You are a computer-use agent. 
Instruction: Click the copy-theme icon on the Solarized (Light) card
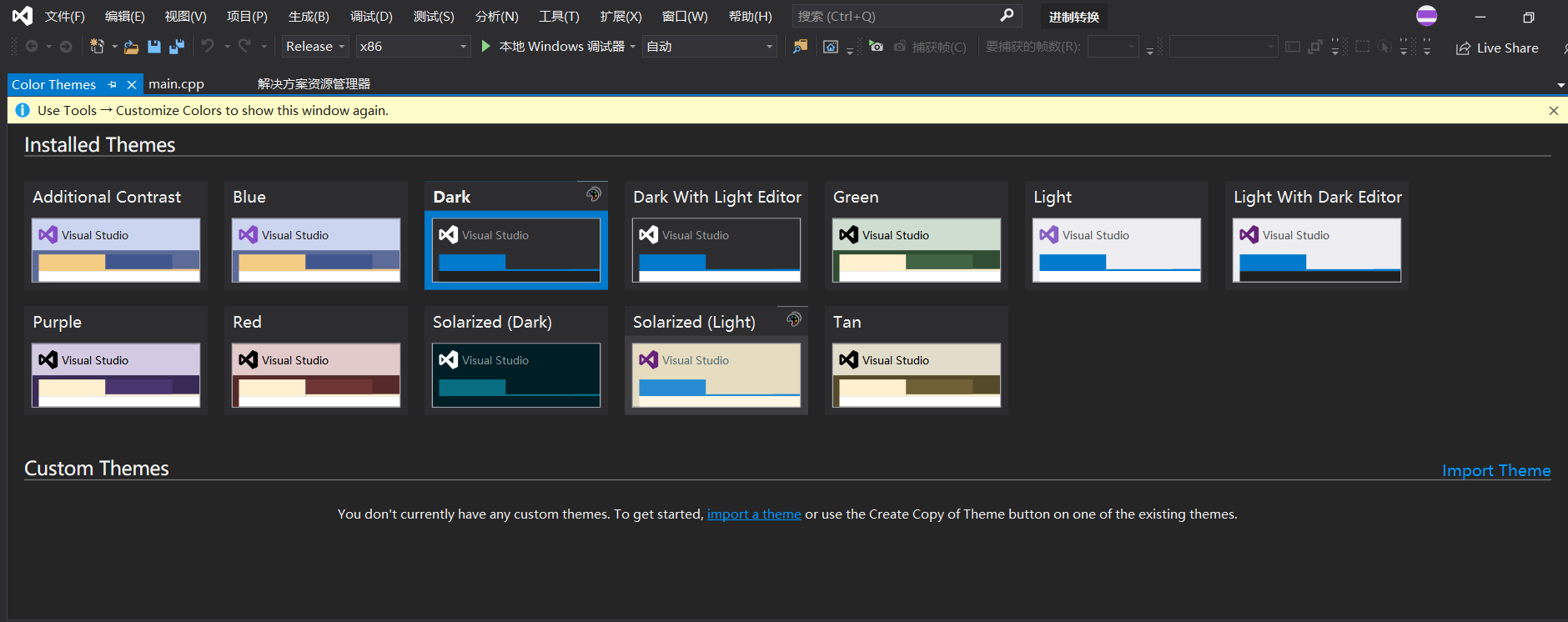794,319
